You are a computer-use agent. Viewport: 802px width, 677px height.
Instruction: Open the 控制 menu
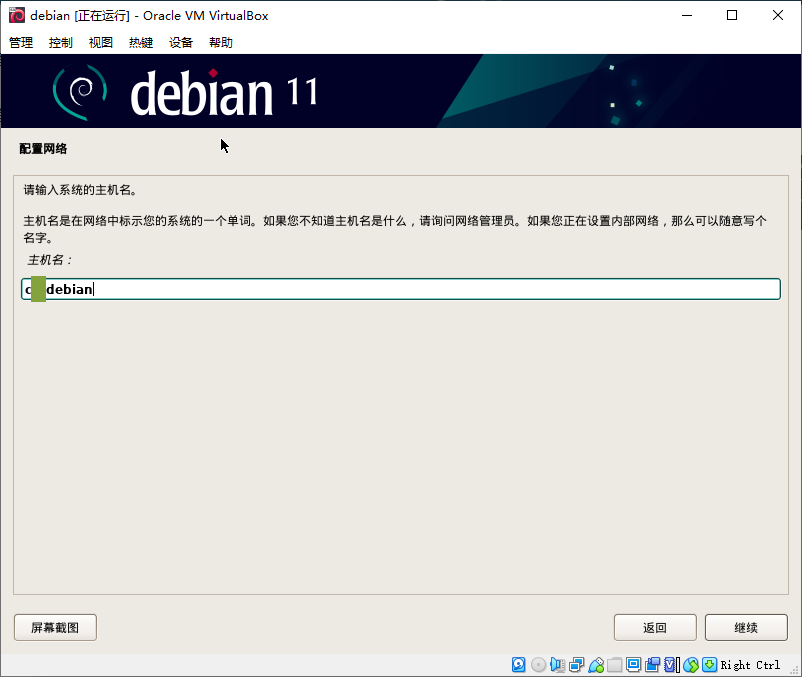click(x=61, y=42)
